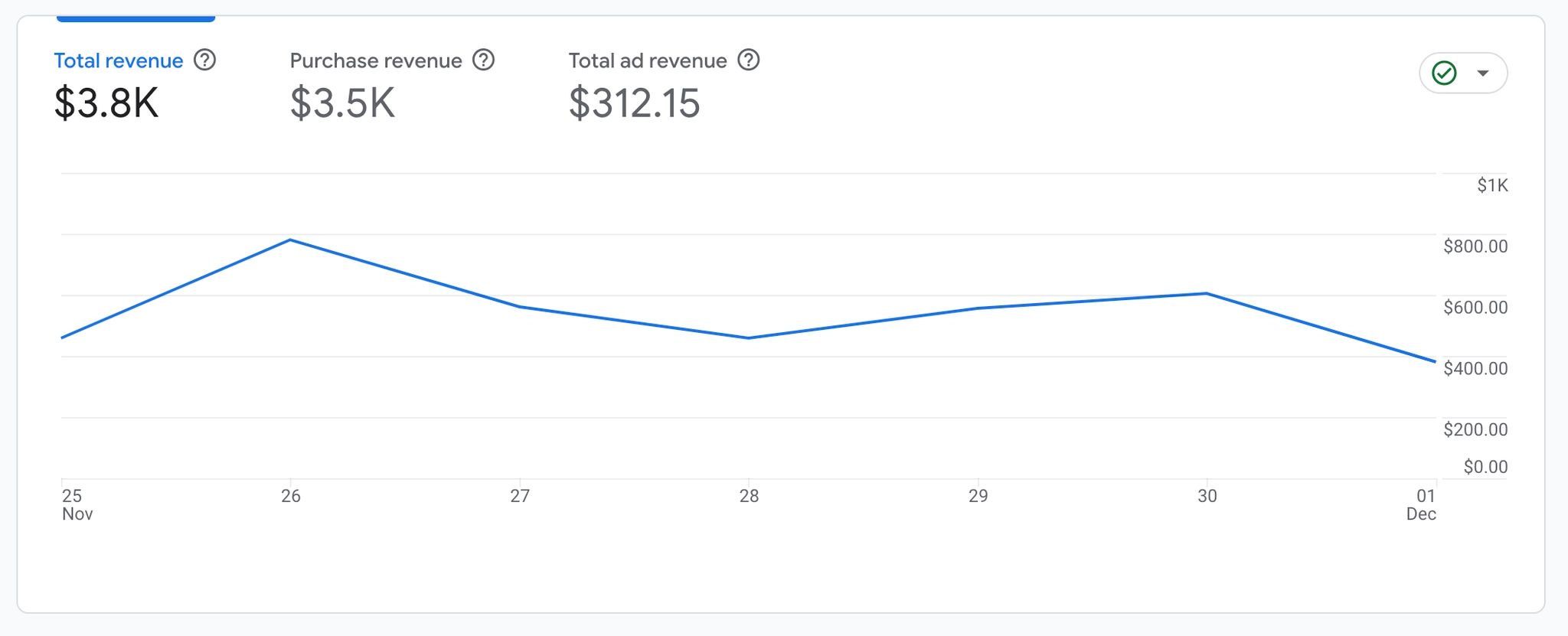1568x636 pixels.
Task: Click the $1K y-axis label
Action: [x=1492, y=185]
